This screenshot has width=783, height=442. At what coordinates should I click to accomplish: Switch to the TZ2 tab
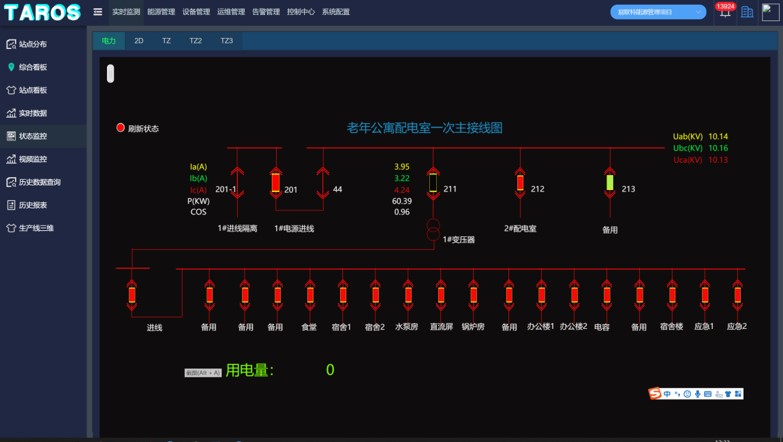tap(195, 41)
